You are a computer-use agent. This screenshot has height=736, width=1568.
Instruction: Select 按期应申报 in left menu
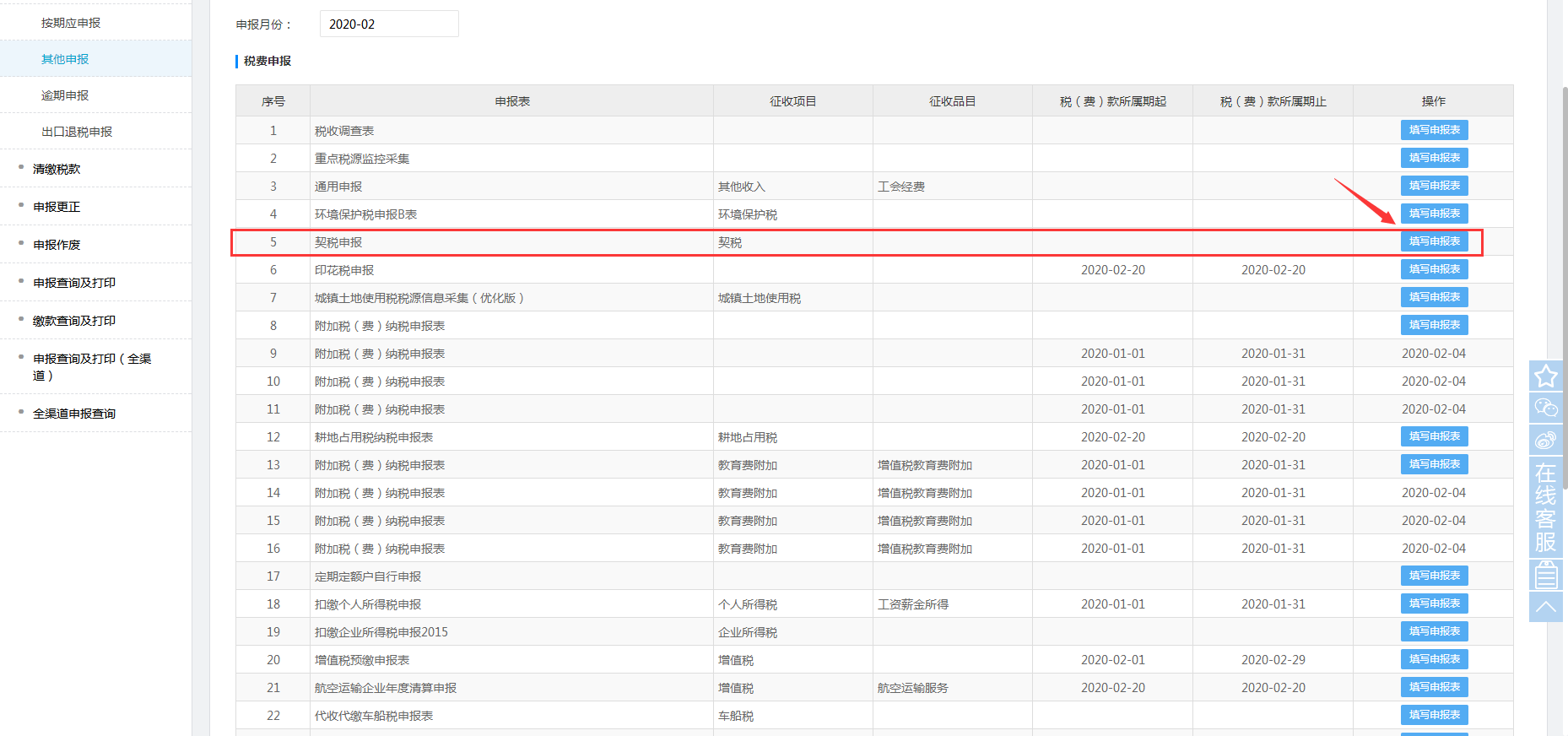click(x=71, y=23)
